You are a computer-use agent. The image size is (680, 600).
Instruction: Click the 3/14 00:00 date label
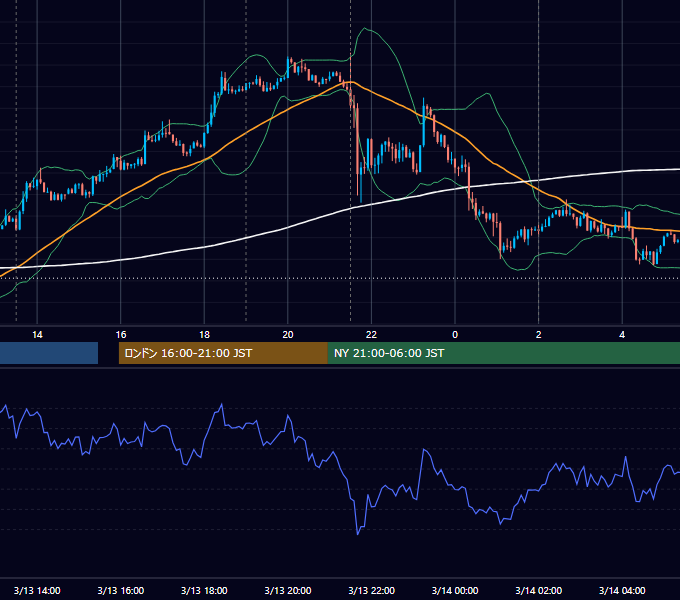(x=455, y=590)
